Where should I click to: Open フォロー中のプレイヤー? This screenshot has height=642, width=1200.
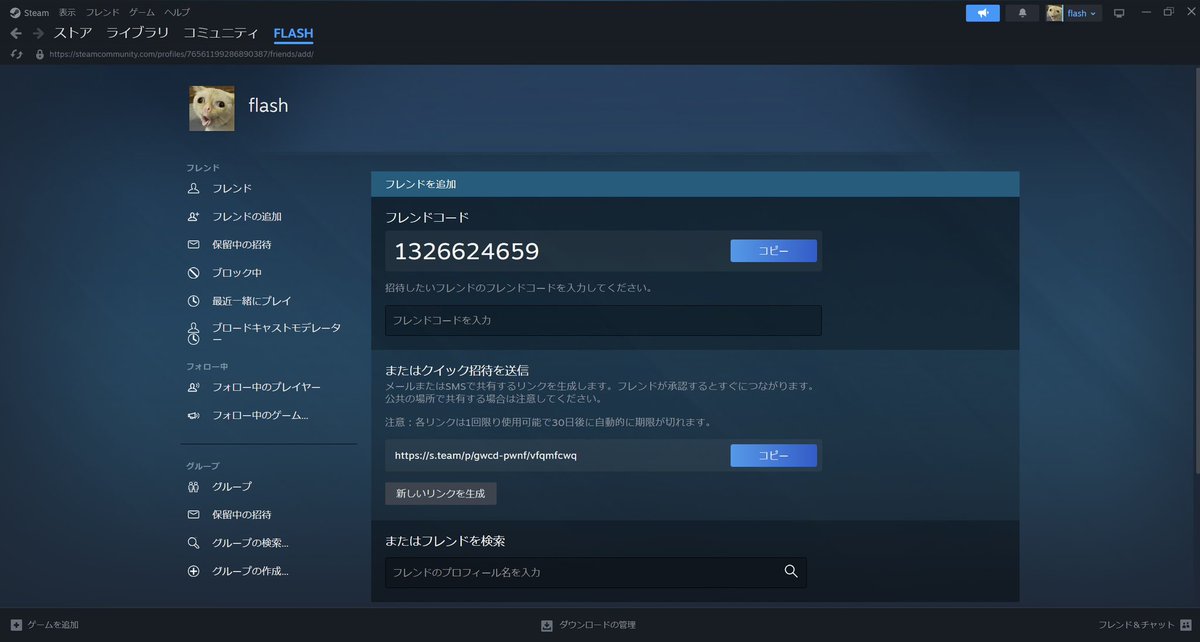[x=267, y=387]
